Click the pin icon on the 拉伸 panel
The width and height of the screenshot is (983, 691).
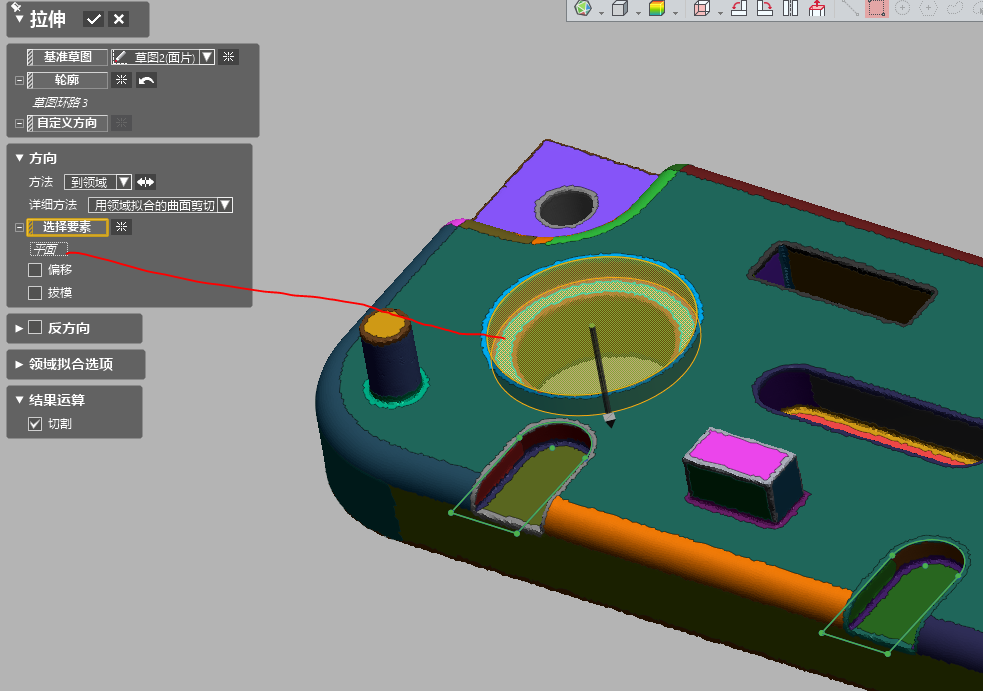coord(16,6)
